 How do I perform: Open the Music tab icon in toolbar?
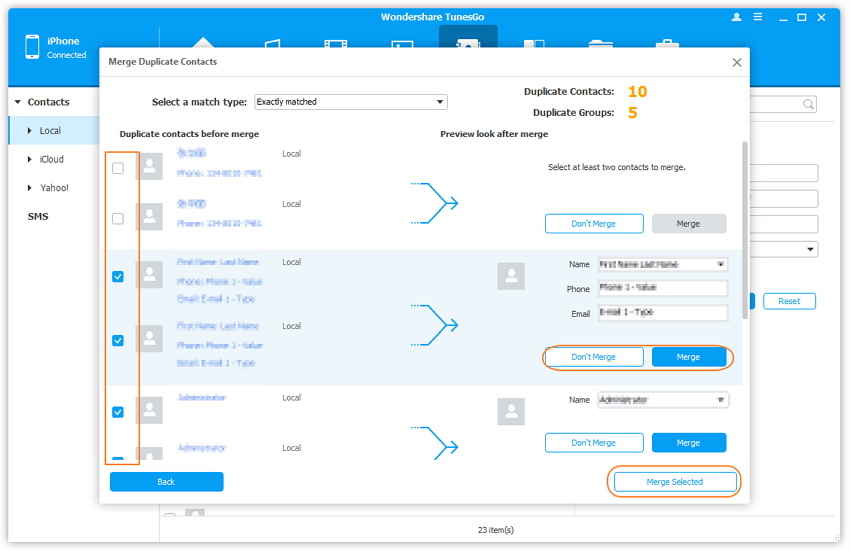[271, 46]
